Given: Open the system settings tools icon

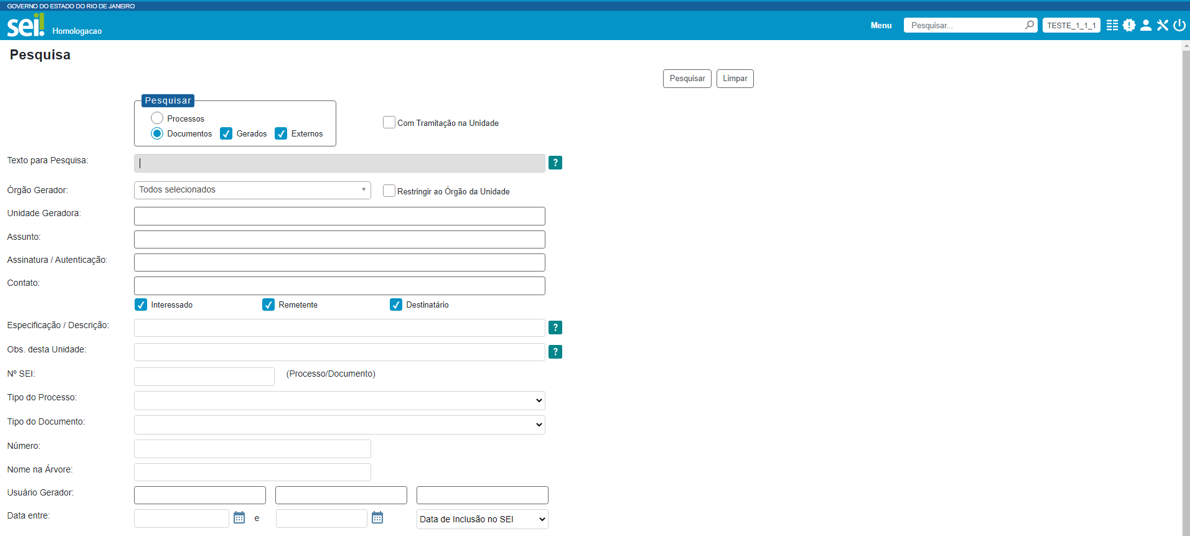Looking at the screenshot, I should [x=1163, y=25].
